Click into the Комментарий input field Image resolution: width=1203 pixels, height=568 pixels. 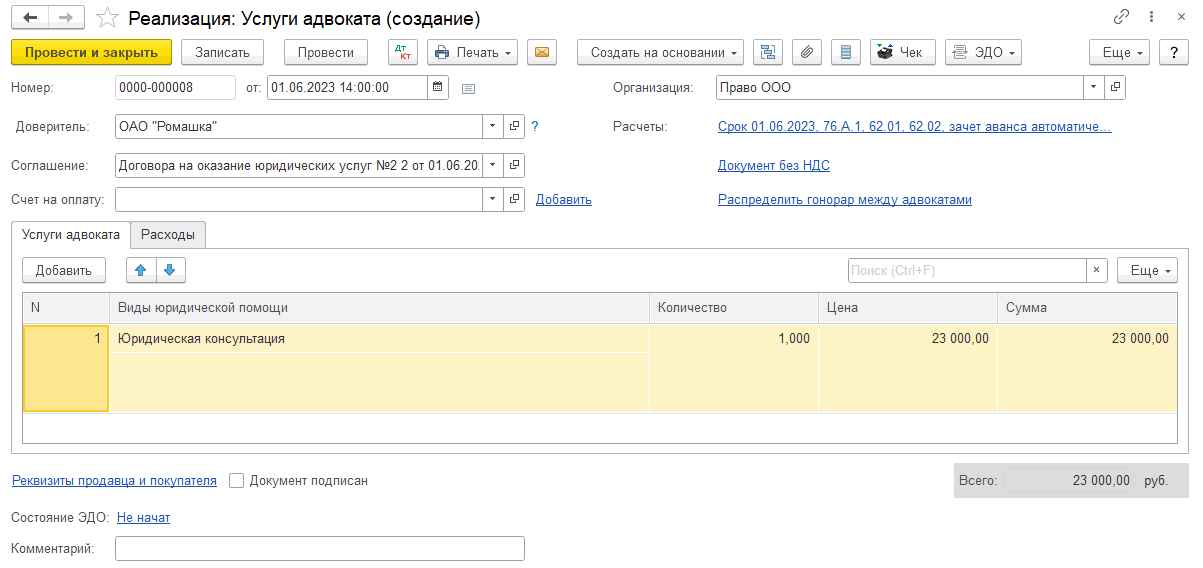pyautogui.click(x=320, y=549)
